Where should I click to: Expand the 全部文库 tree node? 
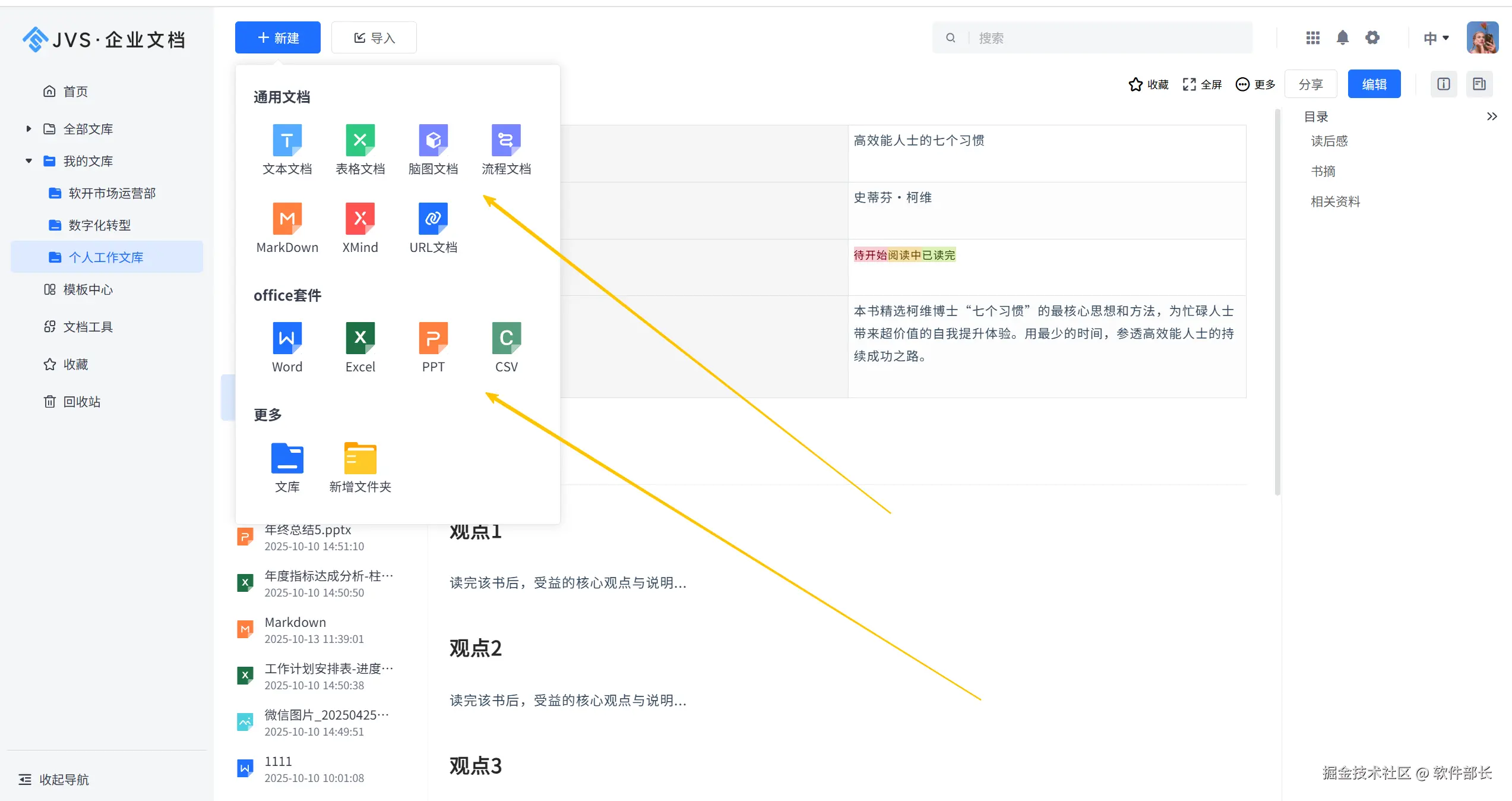coord(28,129)
